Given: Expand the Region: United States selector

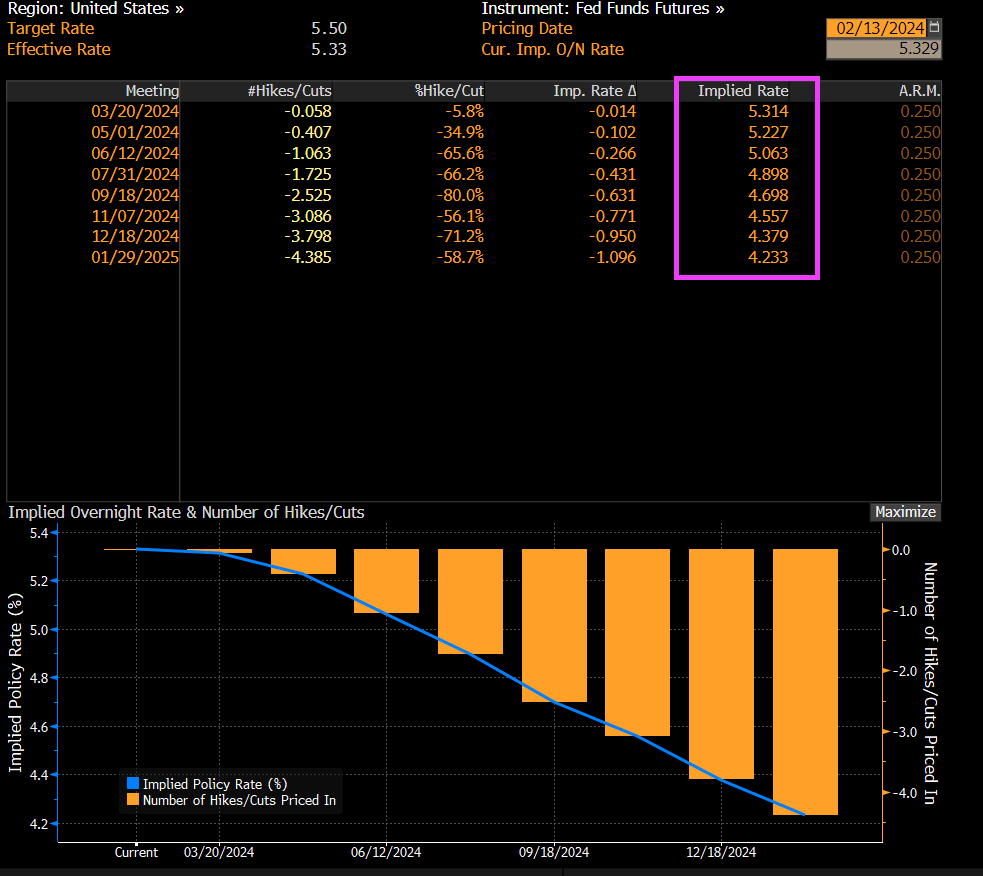Looking at the screenshot, I should (x=96, y=8).
